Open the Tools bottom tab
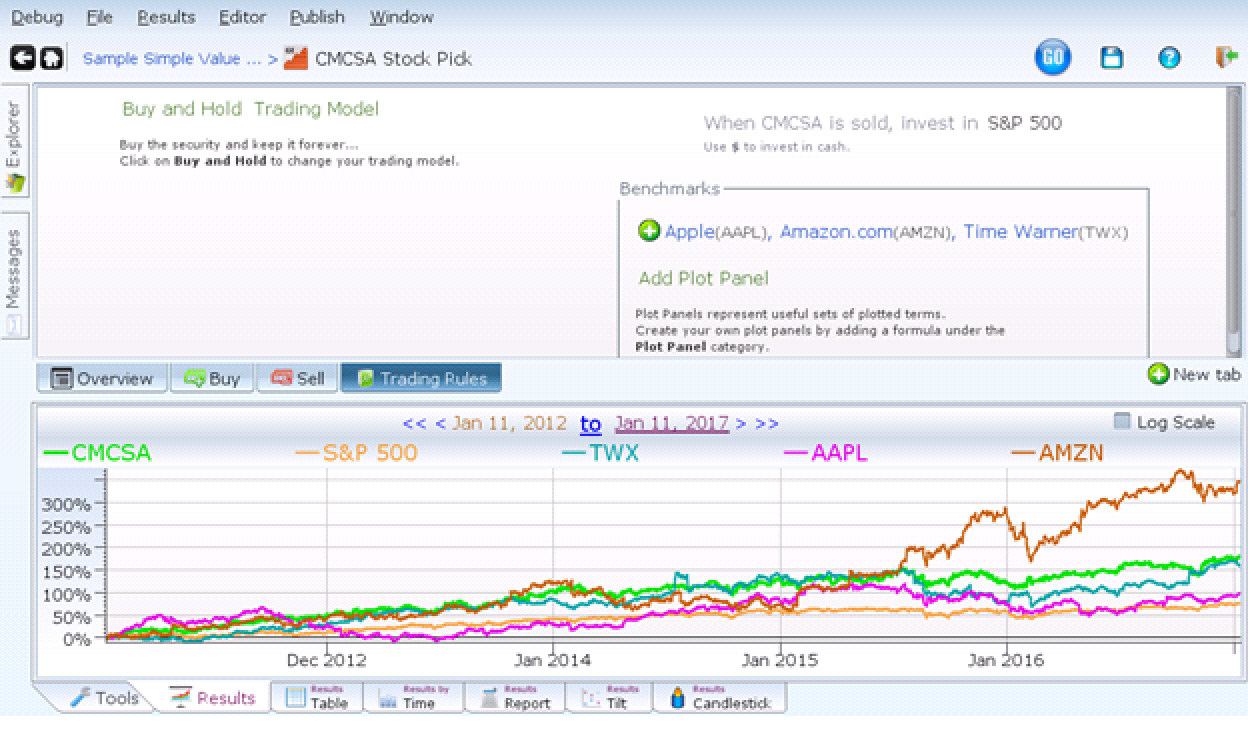The width and height of the screenshot is (1248, 740). pos(104,698)
